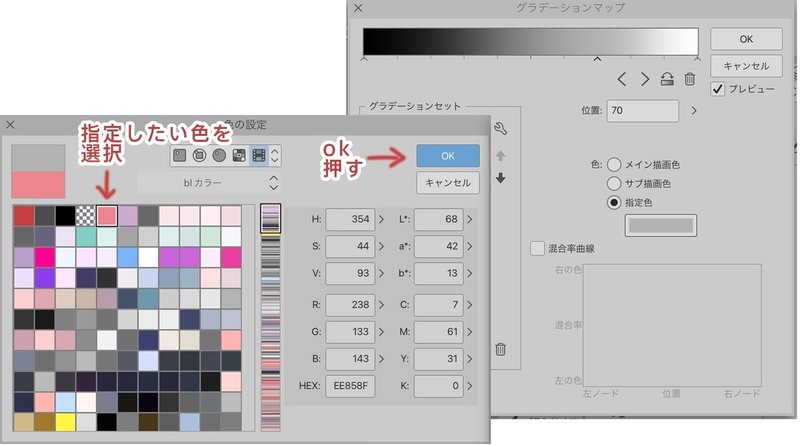Toggle the プレビュー checkbox
800x445 pixels.
pos(717,89)
